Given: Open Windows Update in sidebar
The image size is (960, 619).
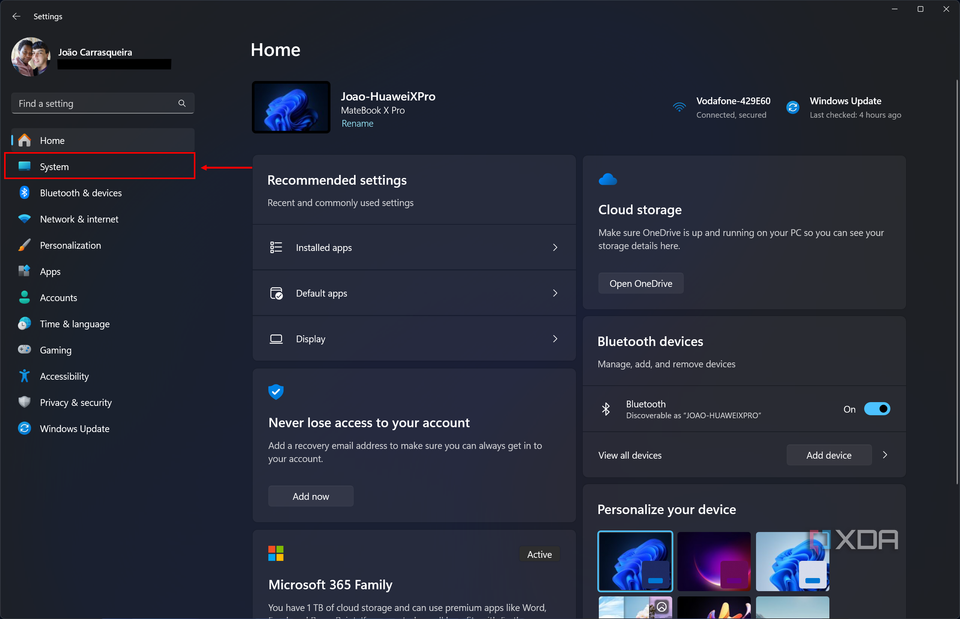Looking at the screenshot, I should [103, 429].
